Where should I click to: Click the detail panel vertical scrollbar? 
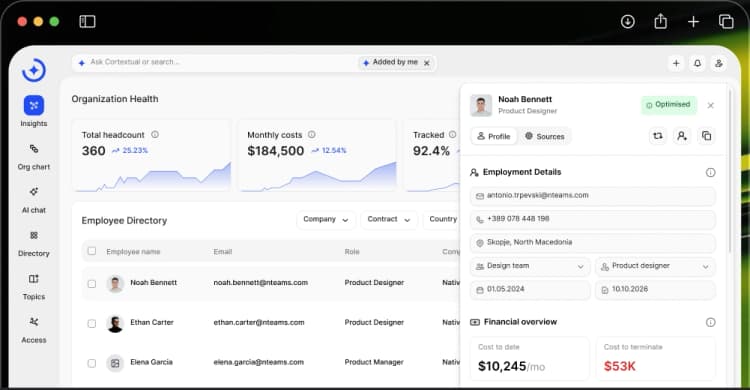pyautogui.click(x=729, y=170)
